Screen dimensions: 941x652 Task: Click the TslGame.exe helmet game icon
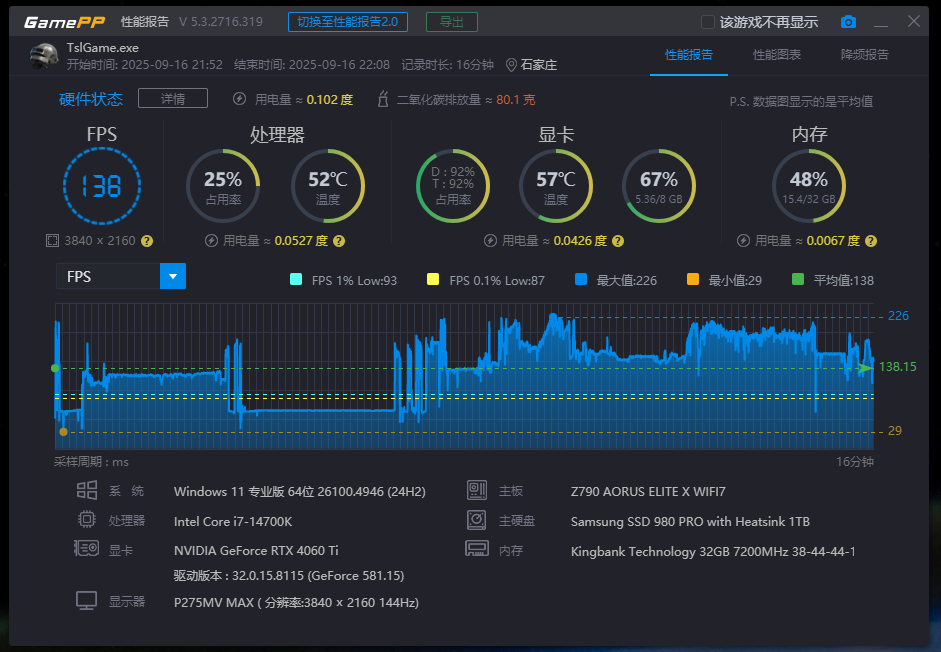click(x=44, y=56)
